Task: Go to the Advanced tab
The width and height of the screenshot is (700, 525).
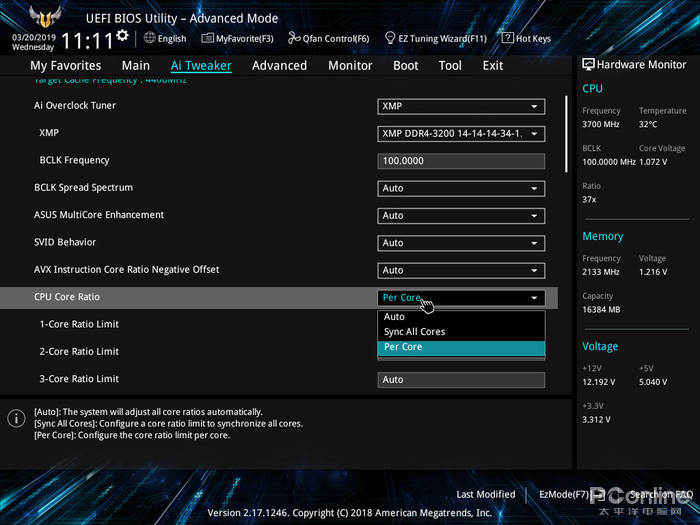Action: click(x=279, y=66)
